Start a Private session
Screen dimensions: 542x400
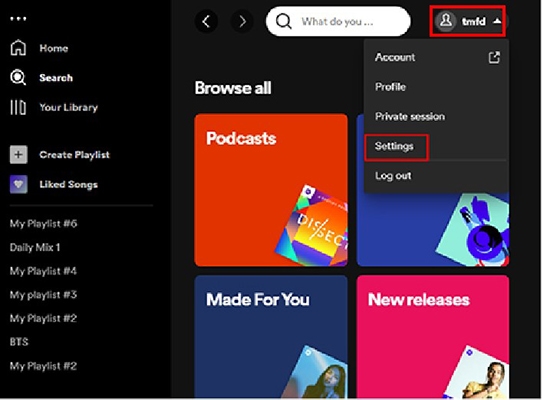pos(436,117)
